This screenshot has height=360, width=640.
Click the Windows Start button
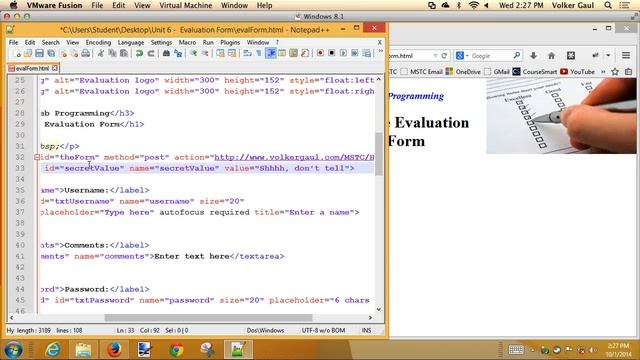tap(13, 350)
